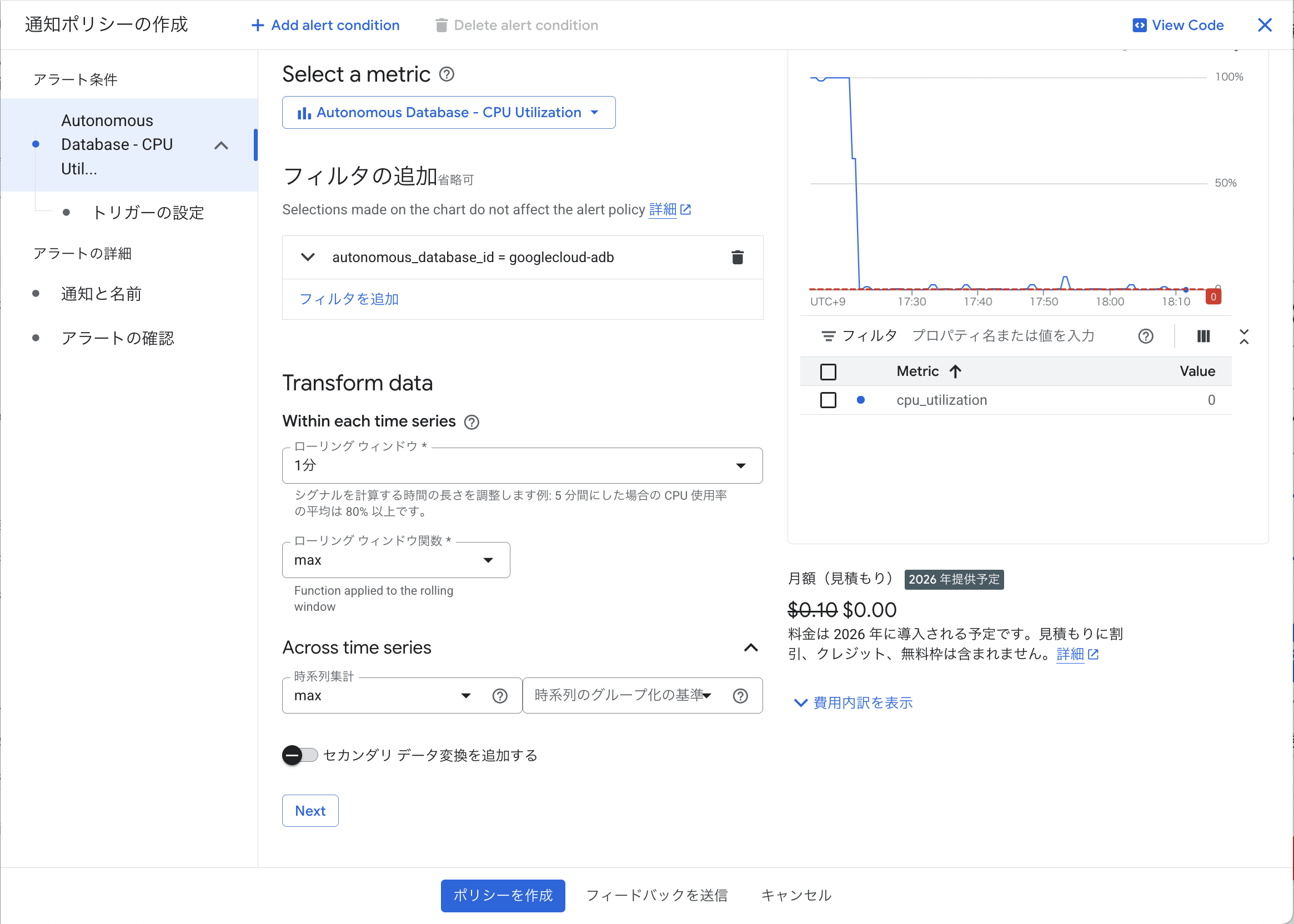The height and width of the screenshot is (924, 1294).
Task: Check the select-all checkbox in the legend table
Action: pos(828,371)
